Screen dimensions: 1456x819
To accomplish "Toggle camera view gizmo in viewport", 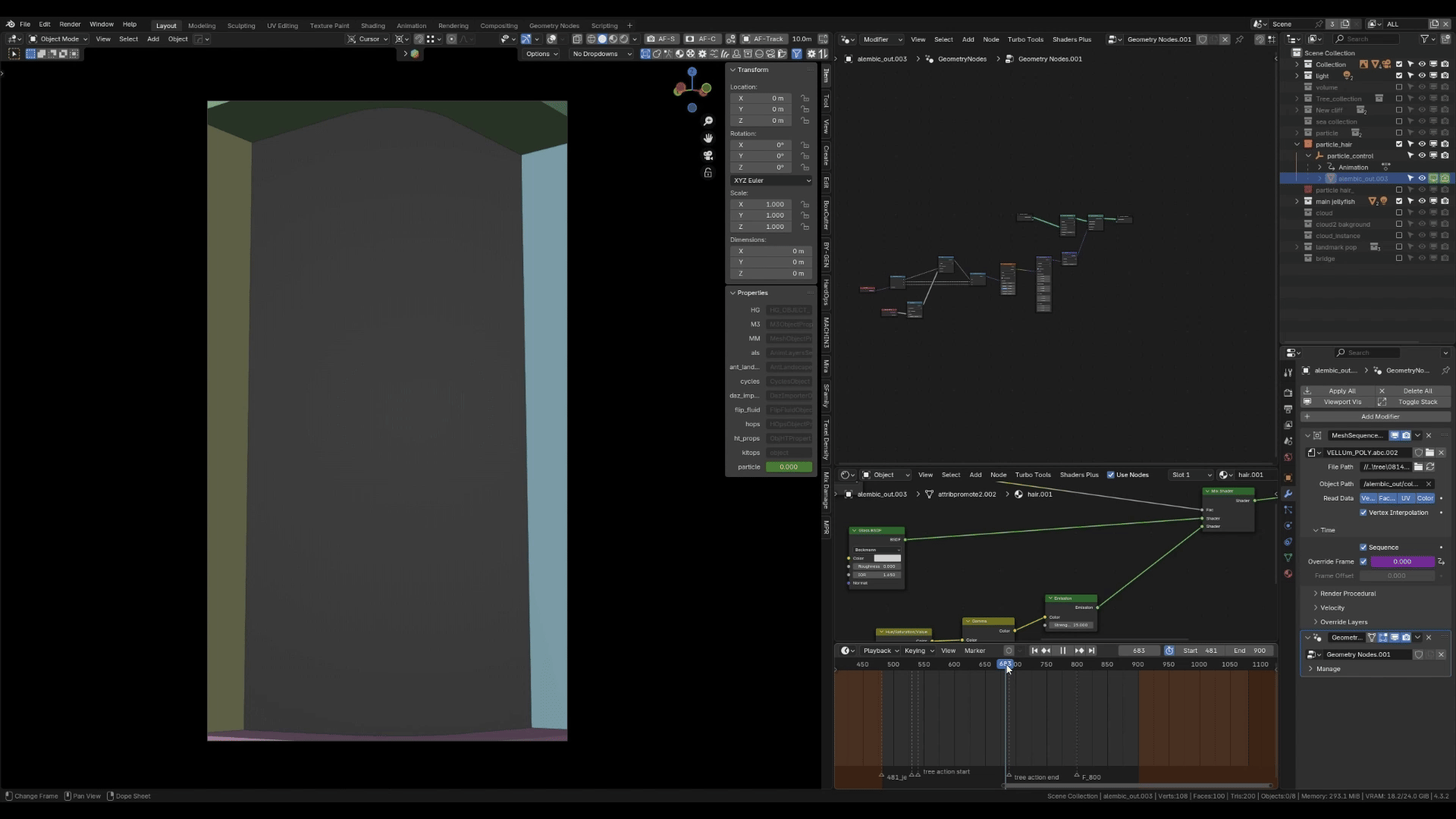I will coord(708,155).
